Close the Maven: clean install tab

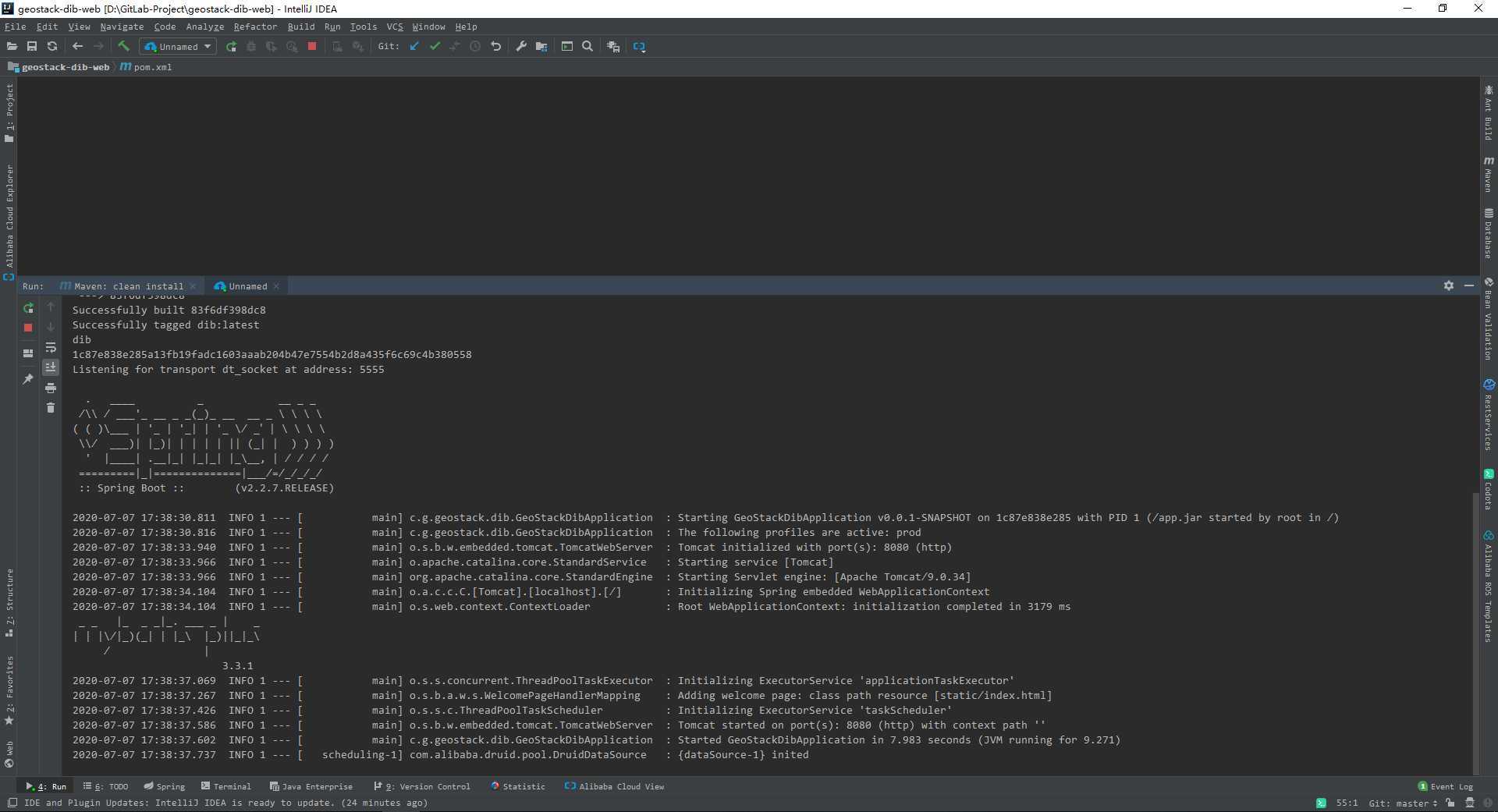click(193, 286)
